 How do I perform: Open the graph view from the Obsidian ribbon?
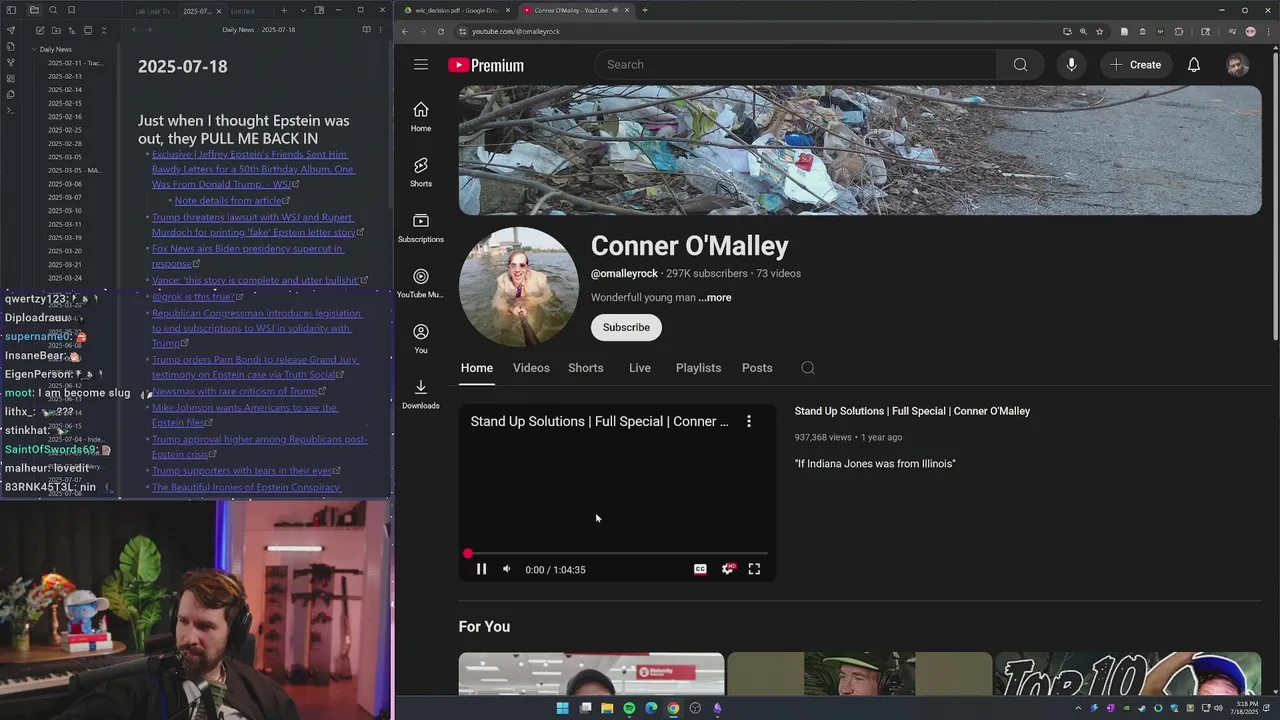point(11,62)
